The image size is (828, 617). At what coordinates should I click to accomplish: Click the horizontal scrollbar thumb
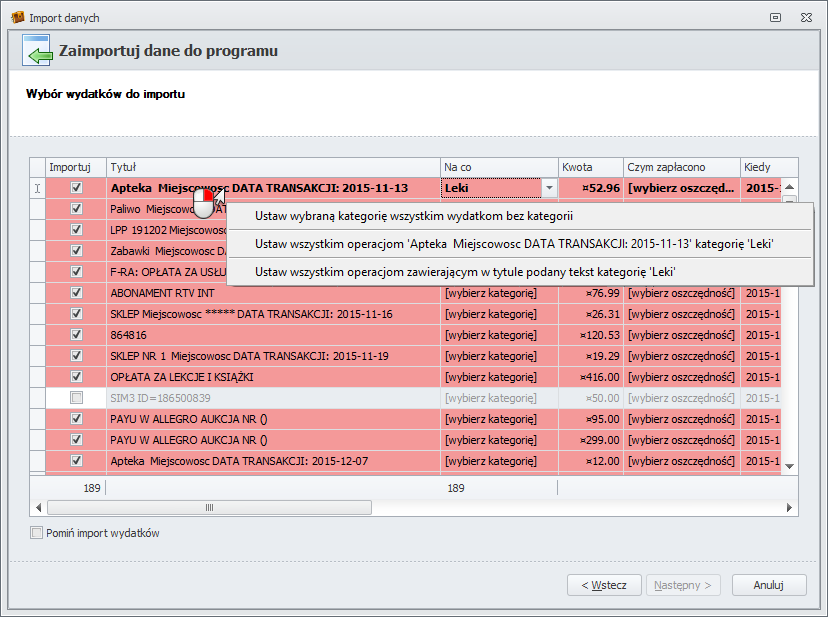209,507
